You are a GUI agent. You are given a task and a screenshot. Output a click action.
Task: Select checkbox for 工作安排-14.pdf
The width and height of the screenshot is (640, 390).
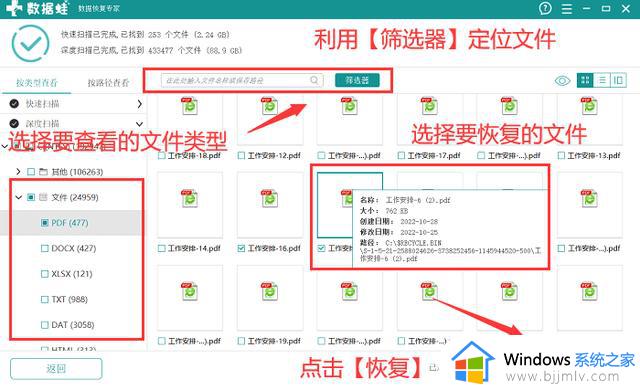tap(162, 248)
